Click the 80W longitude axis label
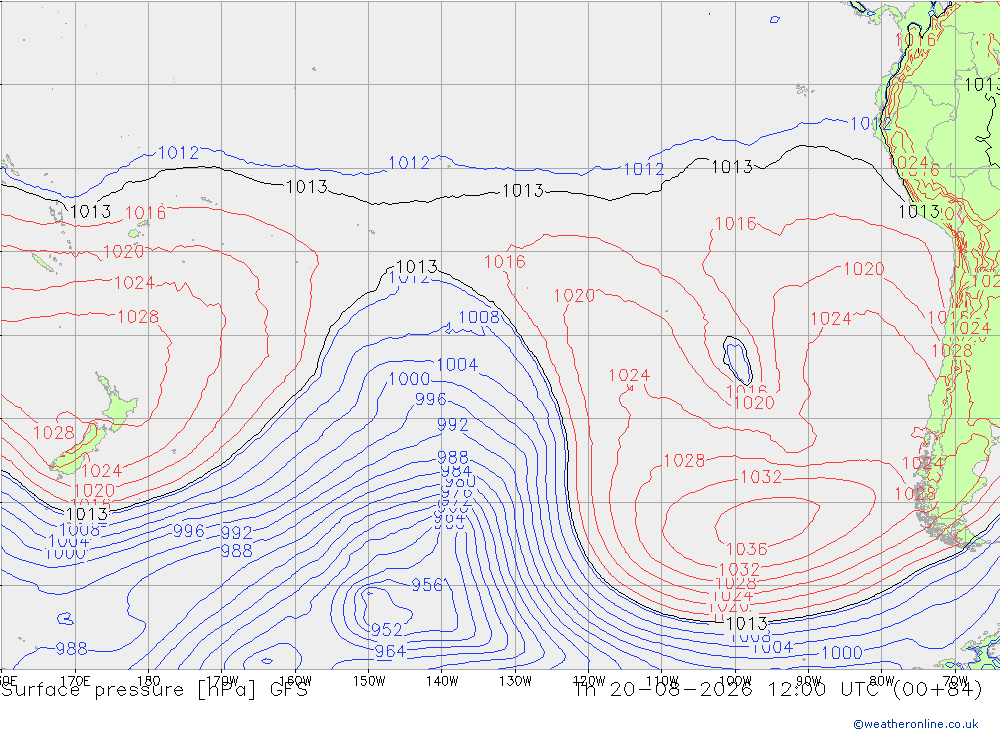Screen dimensions: 1000x733 tap(882, 681)
